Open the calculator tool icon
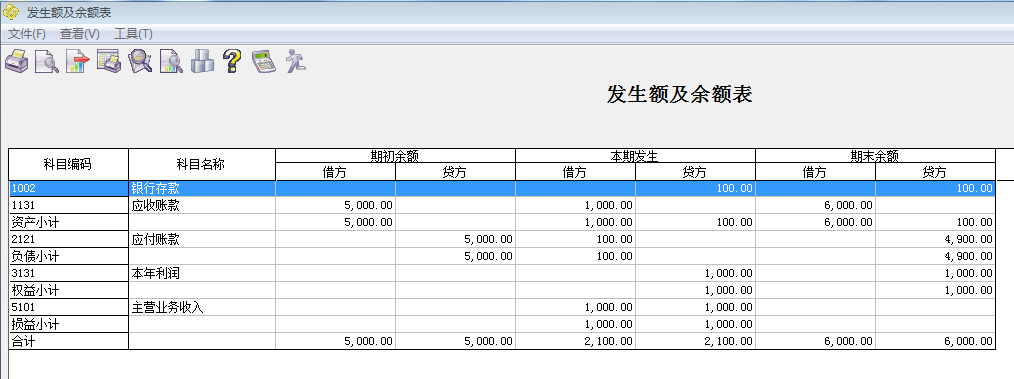This screenshot has height=379, width=1014. click(x=264, y=61)
